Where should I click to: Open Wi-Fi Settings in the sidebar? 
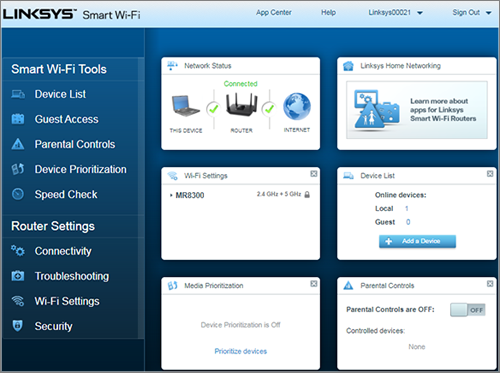point(67,301)
